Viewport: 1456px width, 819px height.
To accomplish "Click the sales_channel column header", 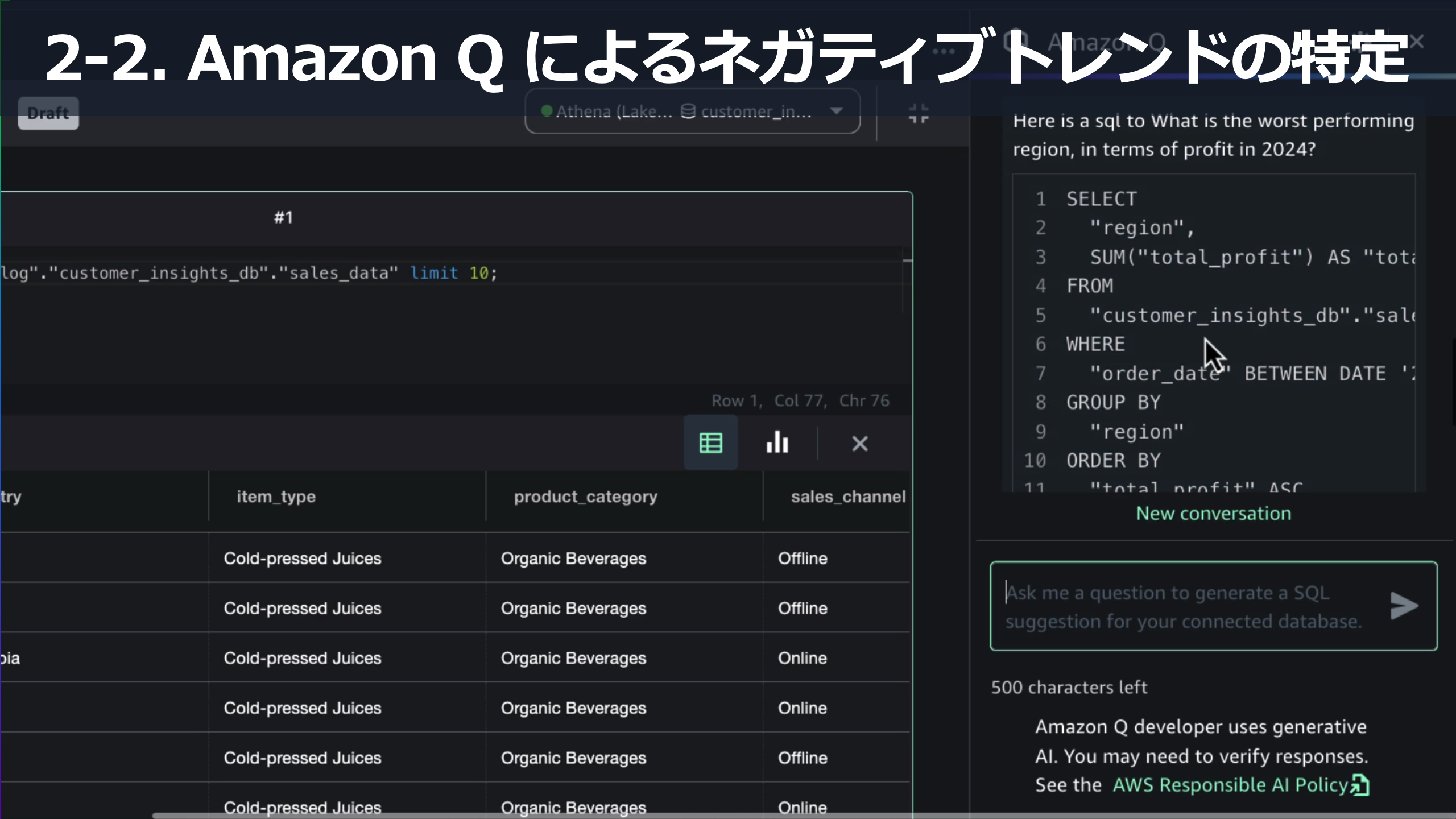I will 847,497.
